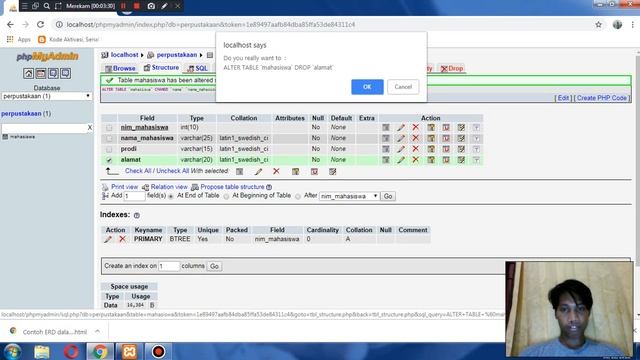Reload the page in the browser
Screen dimensions: 640x360
tap(40, 24)
